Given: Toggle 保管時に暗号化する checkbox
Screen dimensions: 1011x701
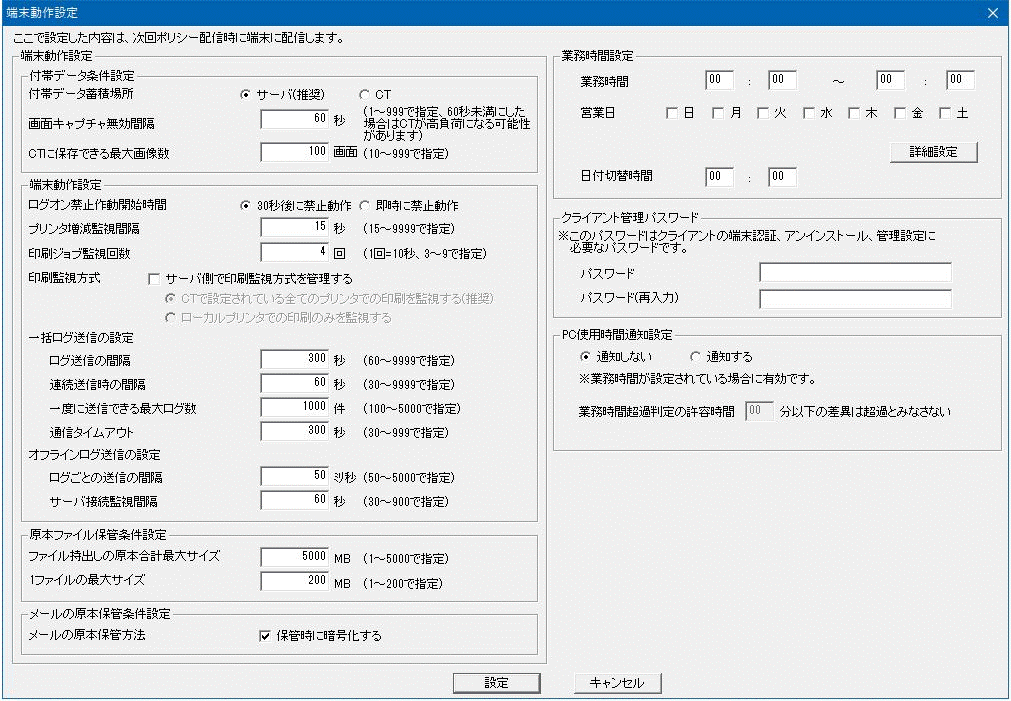Looking at the screenshot, I should click(265, 636).
